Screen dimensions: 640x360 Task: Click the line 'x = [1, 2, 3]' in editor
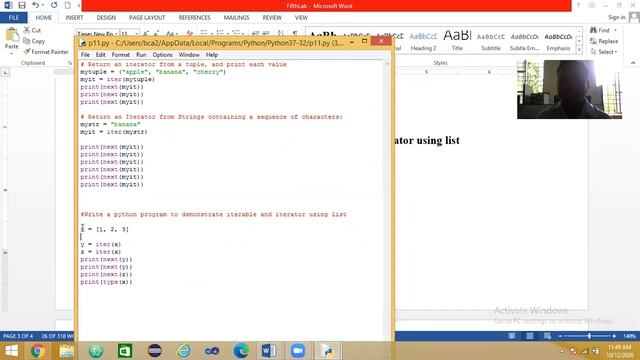pos(104,229)
